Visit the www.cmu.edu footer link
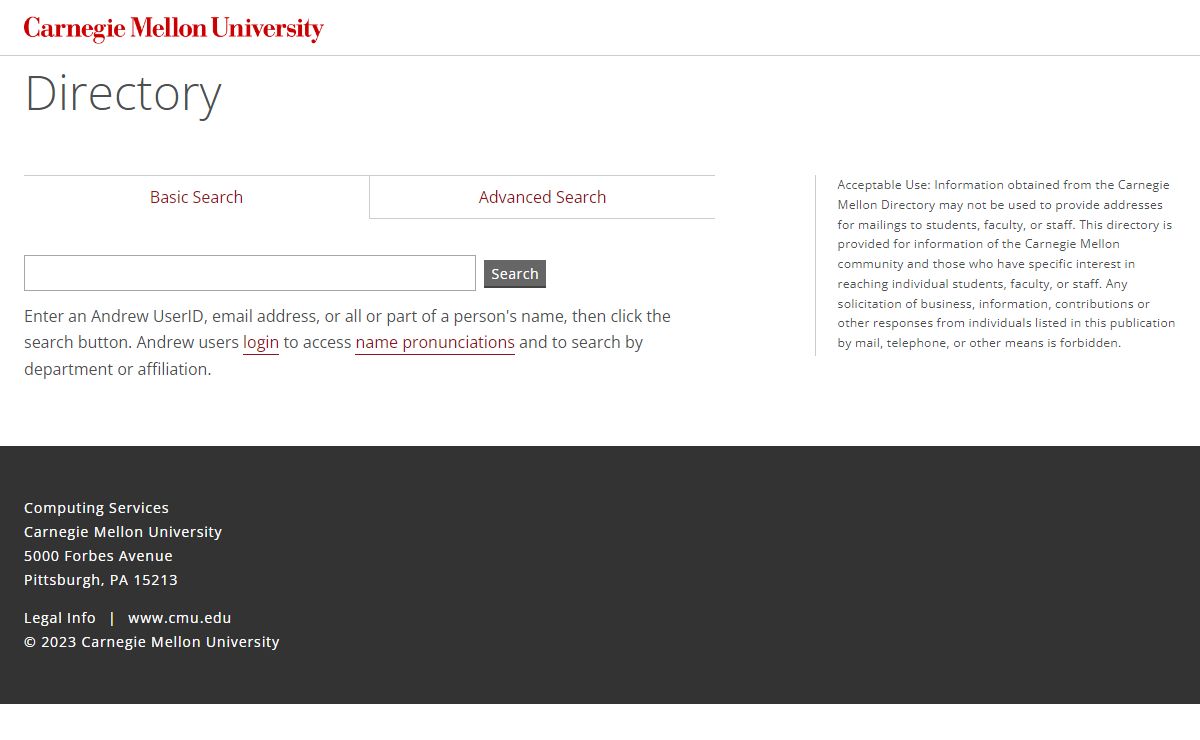 coord(179,618)
